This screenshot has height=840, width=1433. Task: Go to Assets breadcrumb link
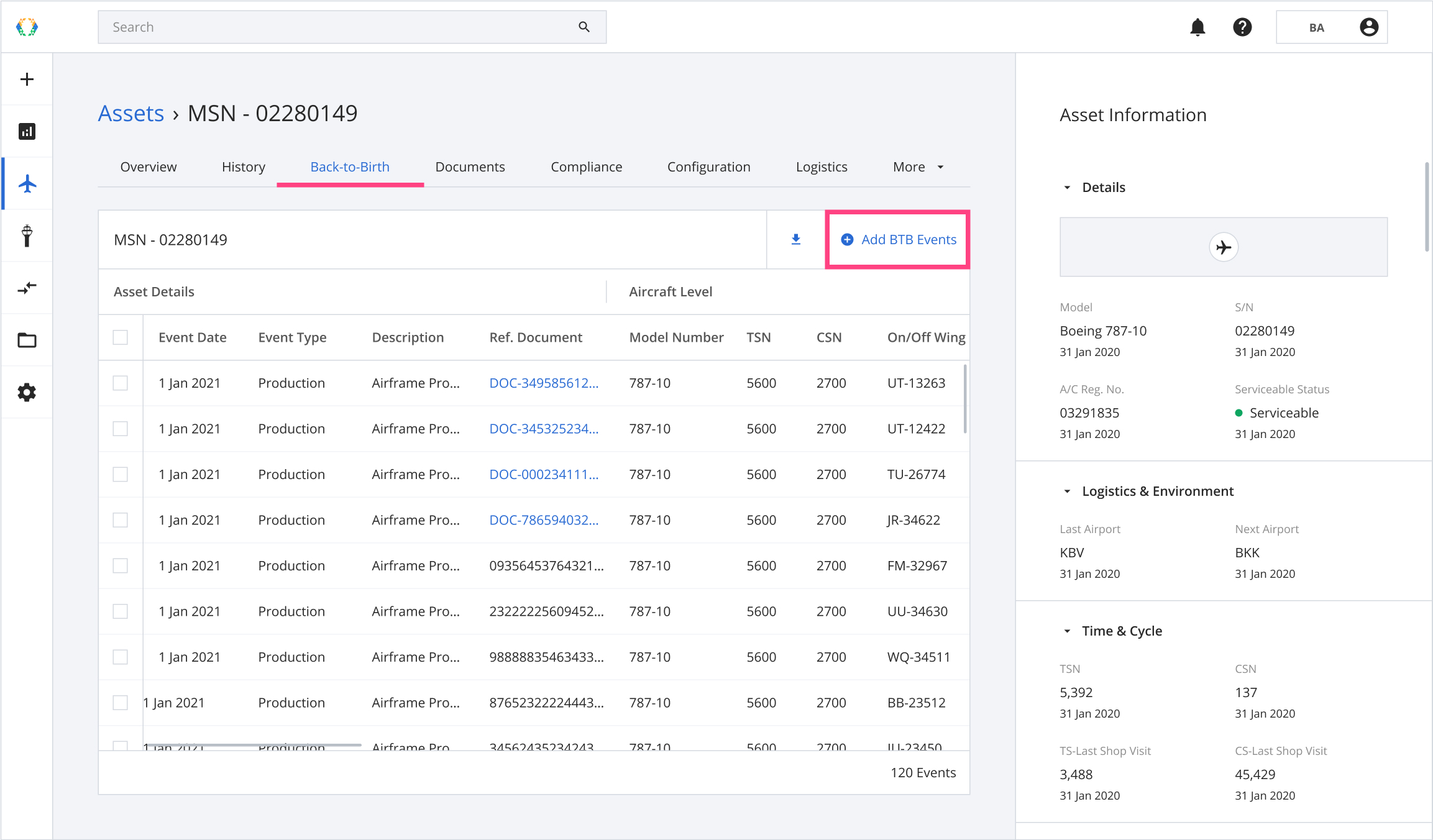(131, 114)
